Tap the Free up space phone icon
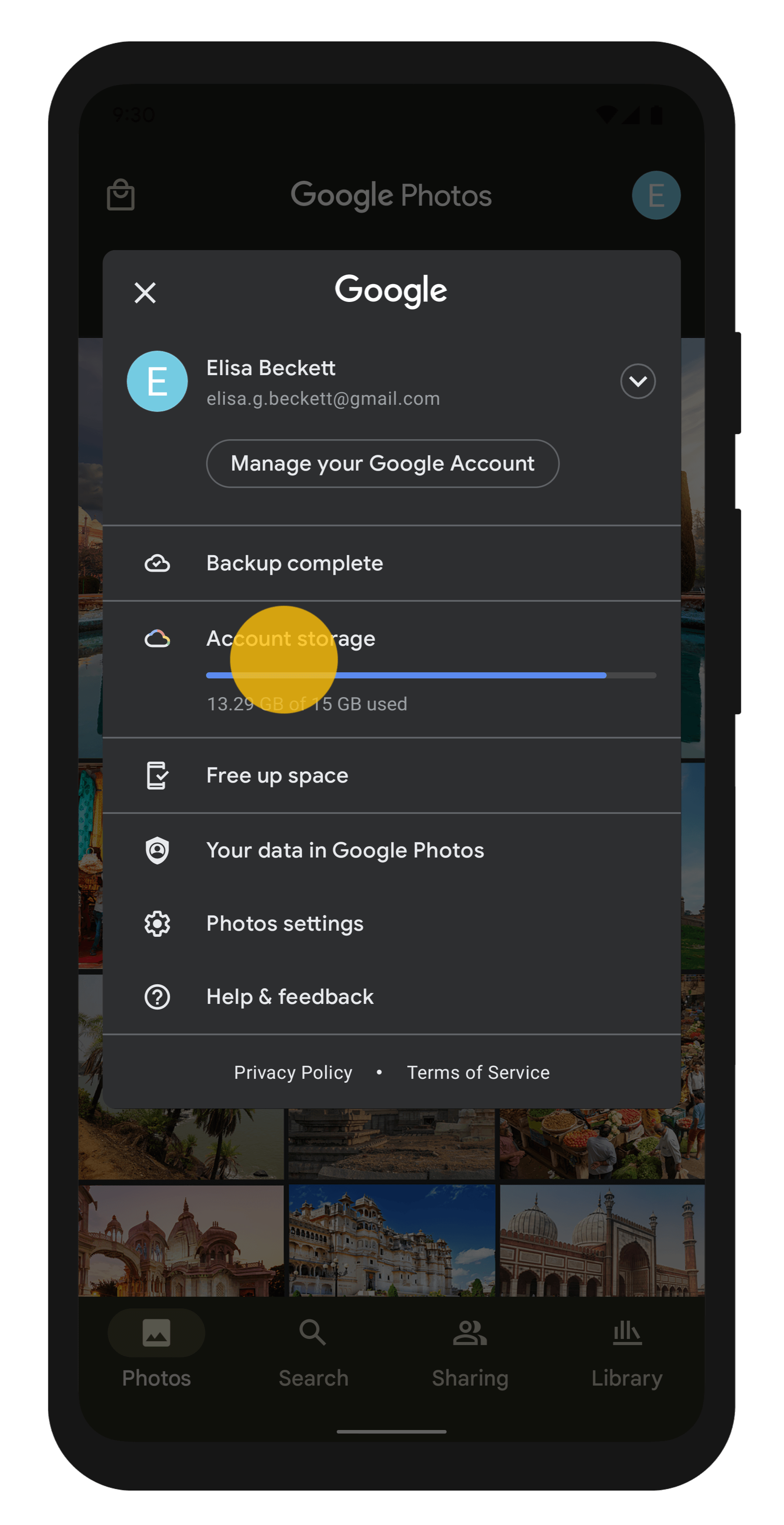This screenshot has height=1525, width=784. [x=157, y=776]
